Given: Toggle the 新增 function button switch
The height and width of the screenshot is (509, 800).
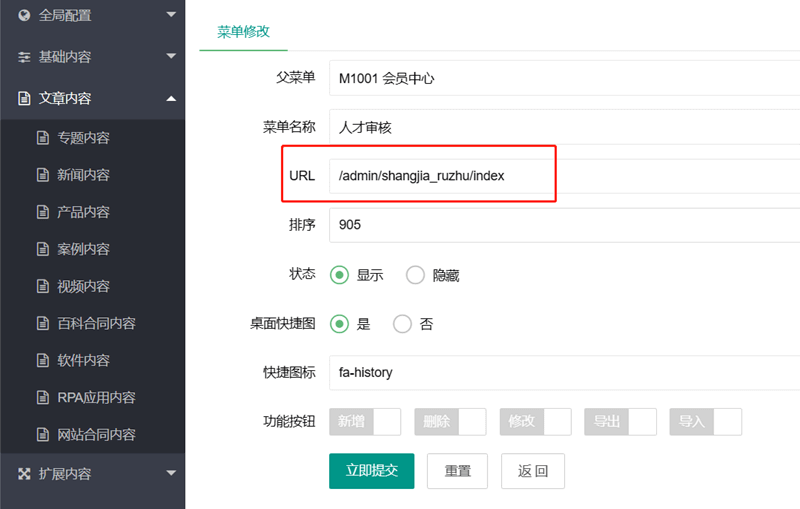Looking at the screenshot, I should [x=365, y=422].
